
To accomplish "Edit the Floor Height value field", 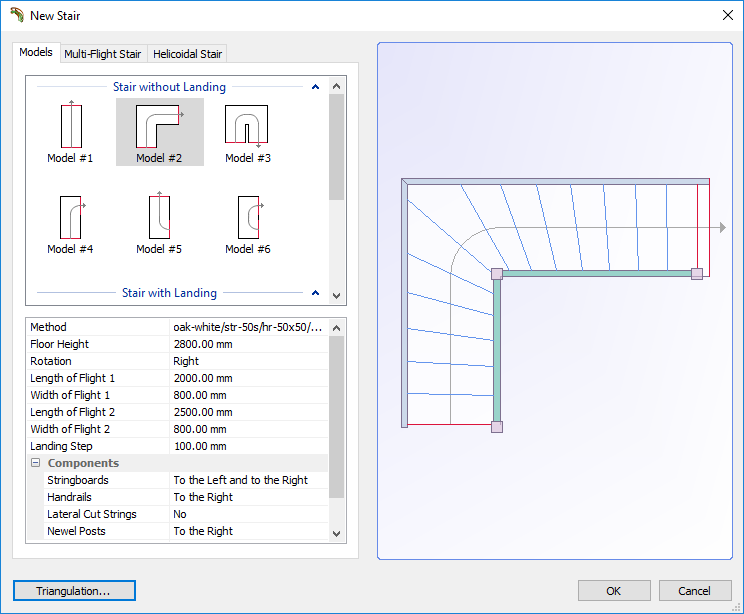I will pos(249,344).
